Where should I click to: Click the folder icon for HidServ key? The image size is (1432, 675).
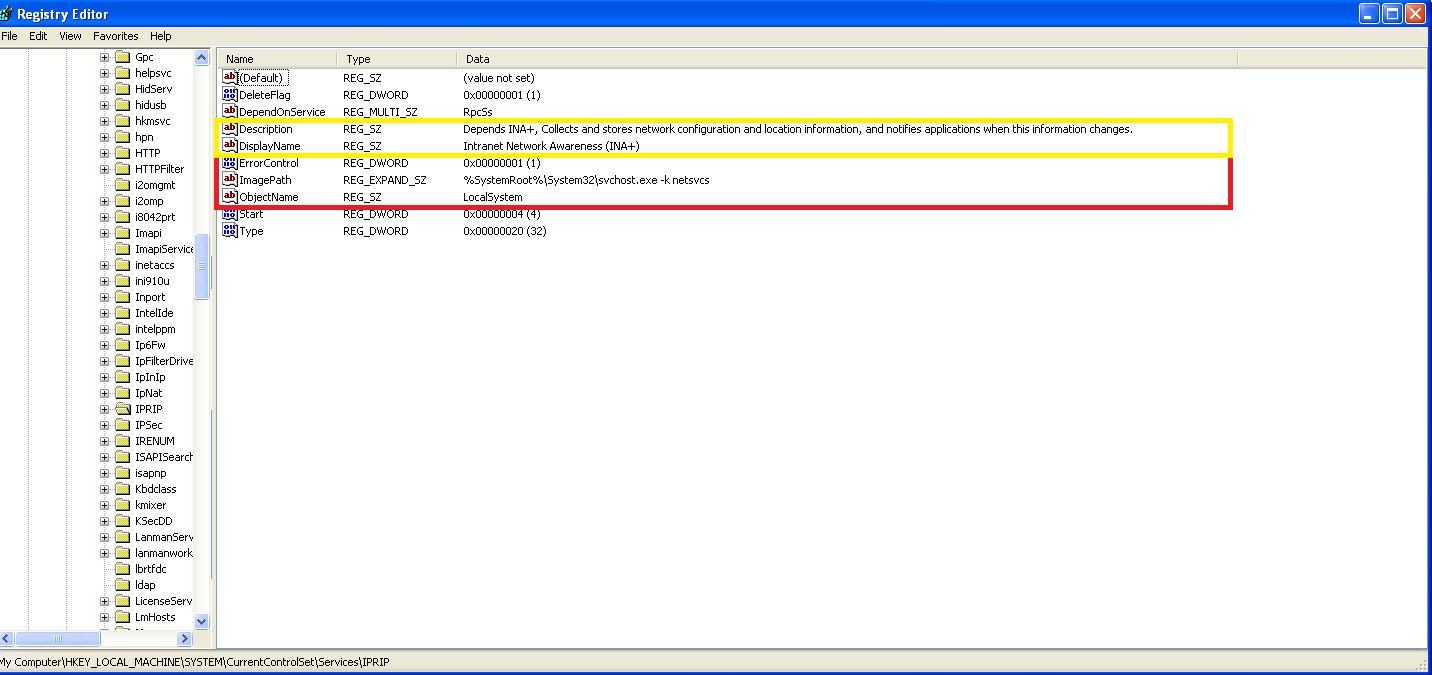(x=123, y=89)
